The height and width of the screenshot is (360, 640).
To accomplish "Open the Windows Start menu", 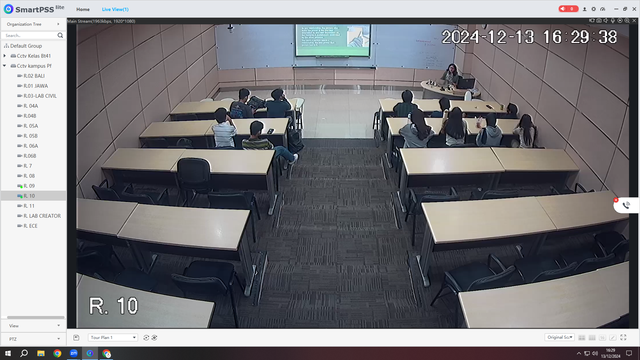I will [8, 353].
